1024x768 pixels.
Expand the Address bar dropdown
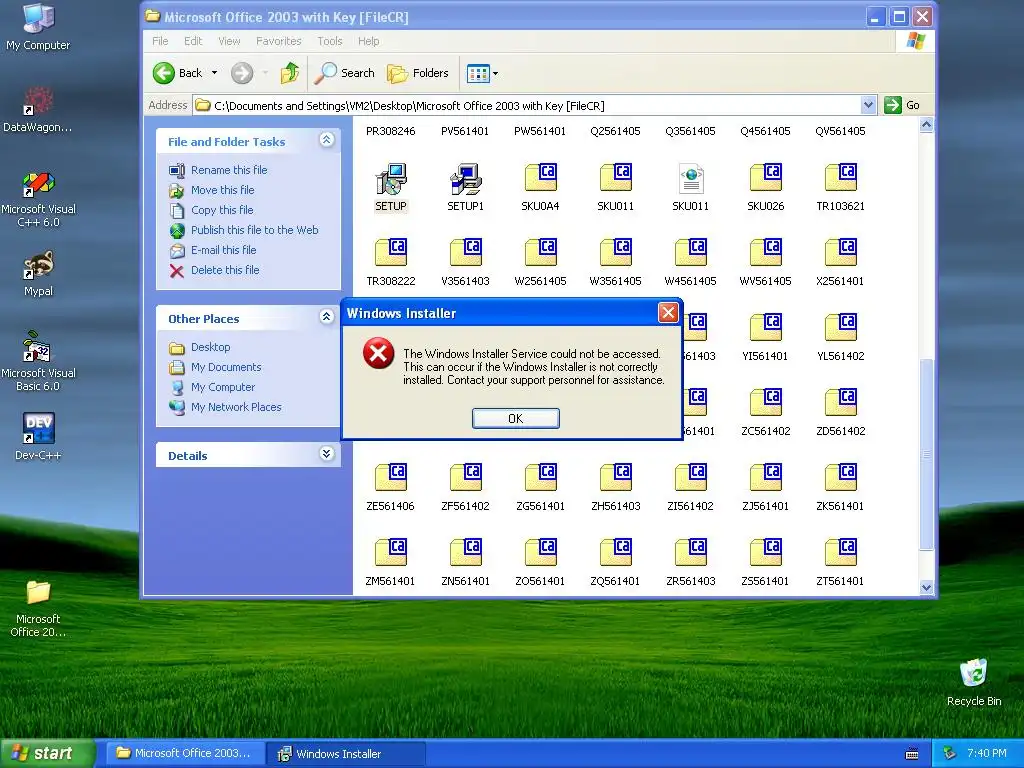[x=868, y=105]
